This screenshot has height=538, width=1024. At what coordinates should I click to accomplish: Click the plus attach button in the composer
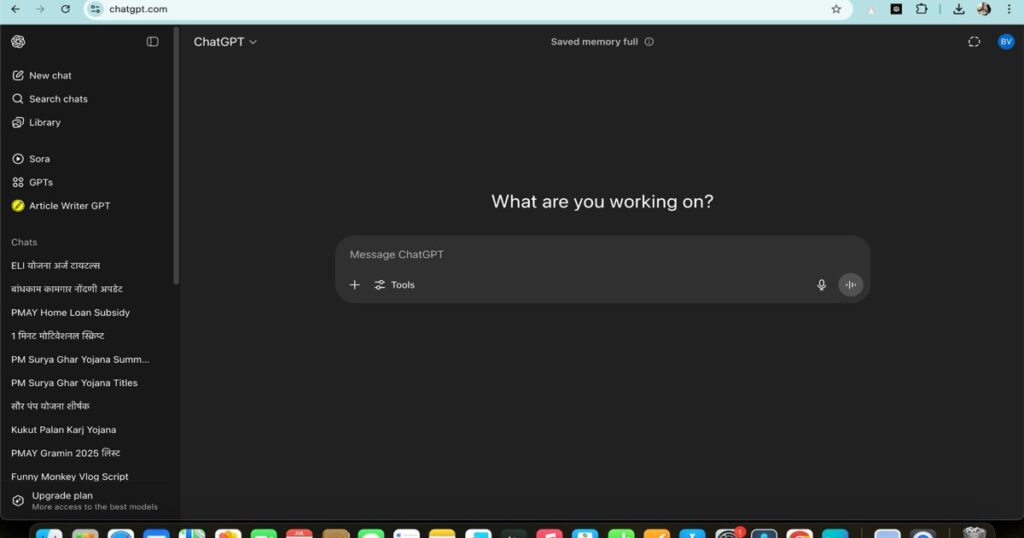coord(355,285)
